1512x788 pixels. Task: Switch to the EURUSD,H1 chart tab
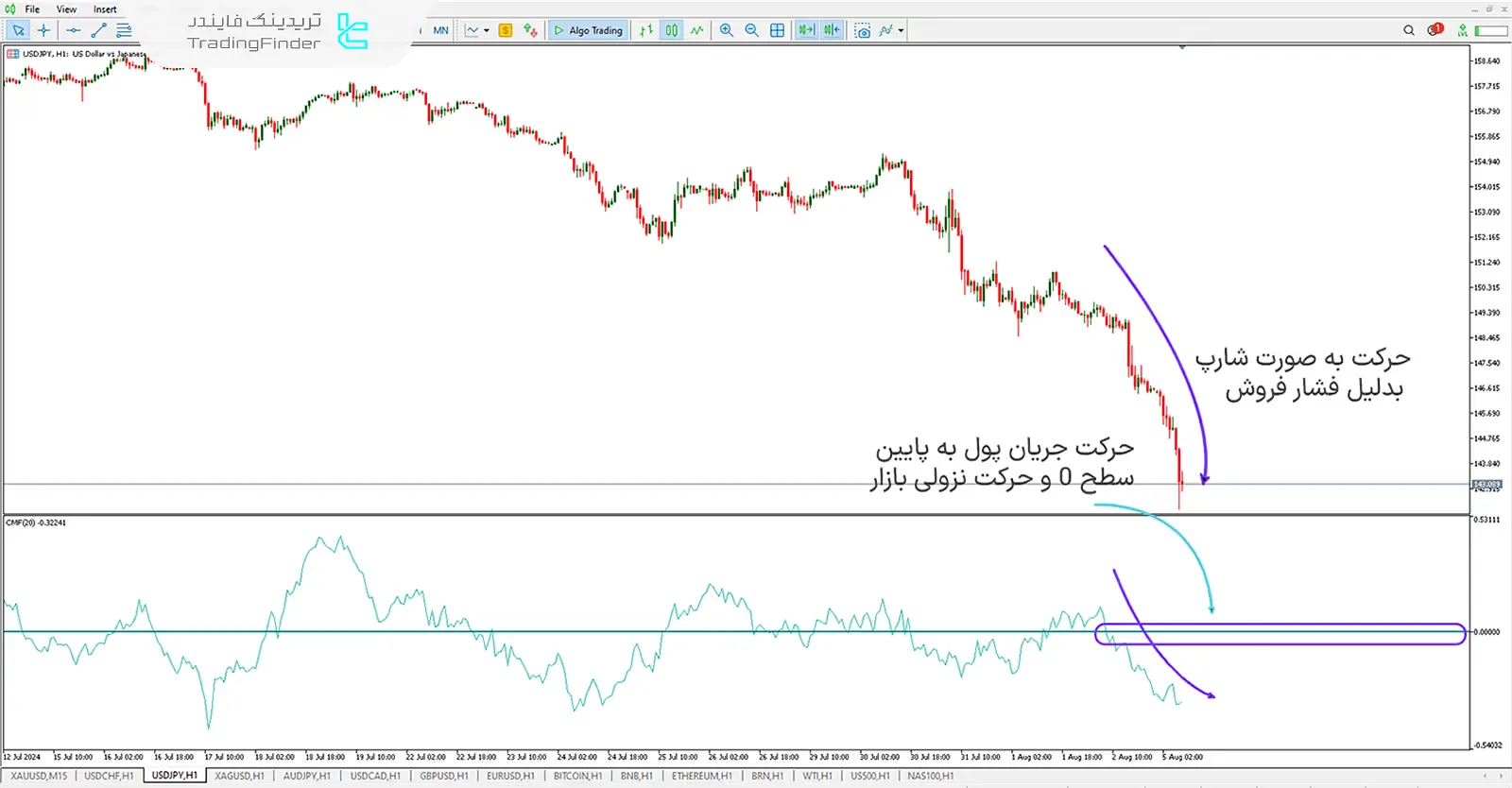click(x=510, y=776)
